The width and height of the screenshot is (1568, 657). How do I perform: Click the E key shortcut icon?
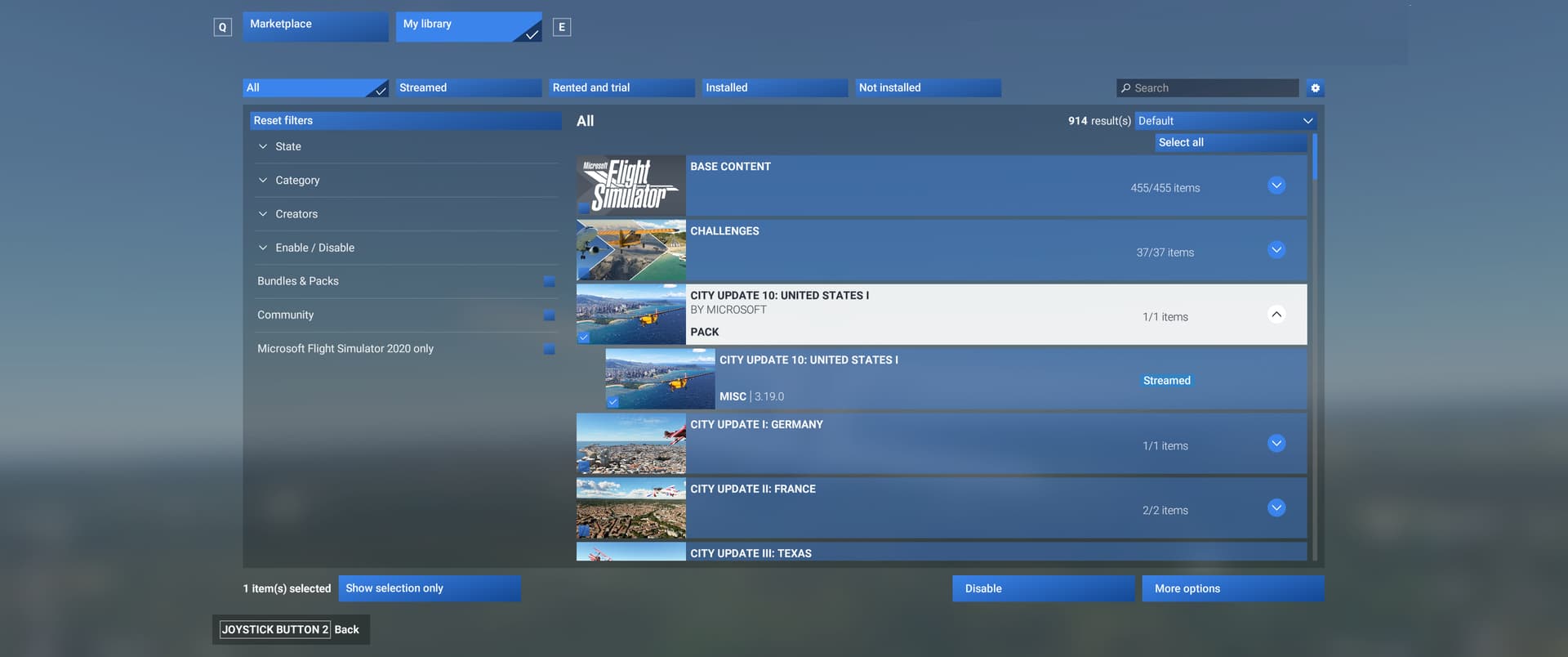(562, 27)
